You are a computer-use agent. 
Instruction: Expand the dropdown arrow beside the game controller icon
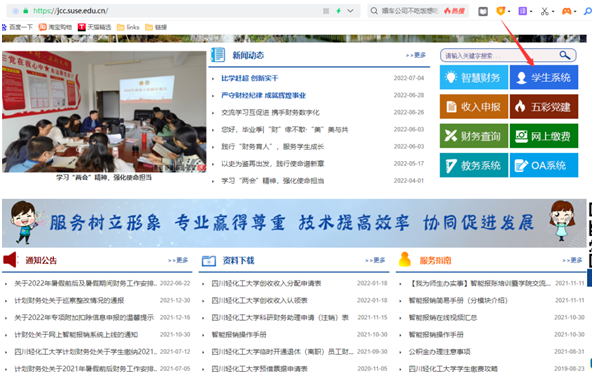tap(575, 11)
